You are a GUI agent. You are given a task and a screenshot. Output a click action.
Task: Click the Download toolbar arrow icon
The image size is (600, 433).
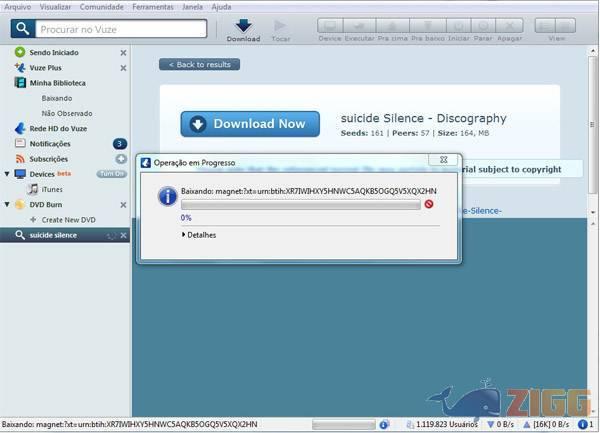(243, 26)
